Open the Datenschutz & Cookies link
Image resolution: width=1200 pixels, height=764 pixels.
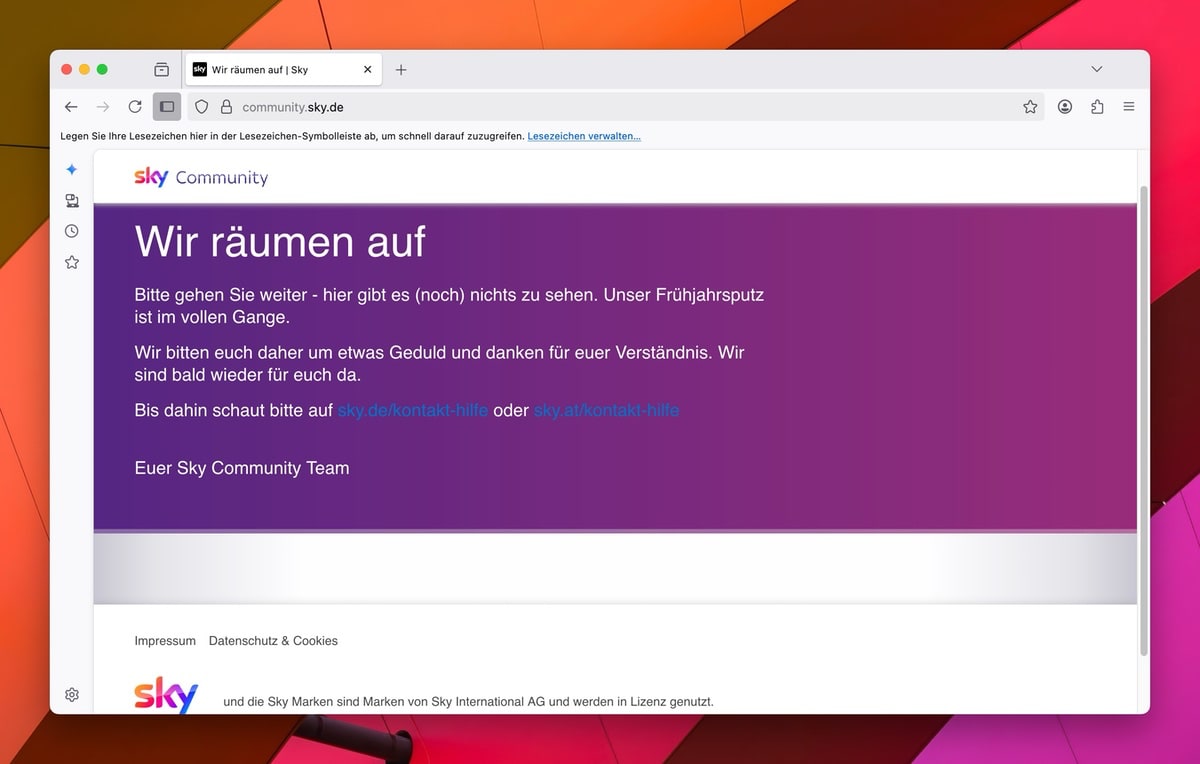273,641
